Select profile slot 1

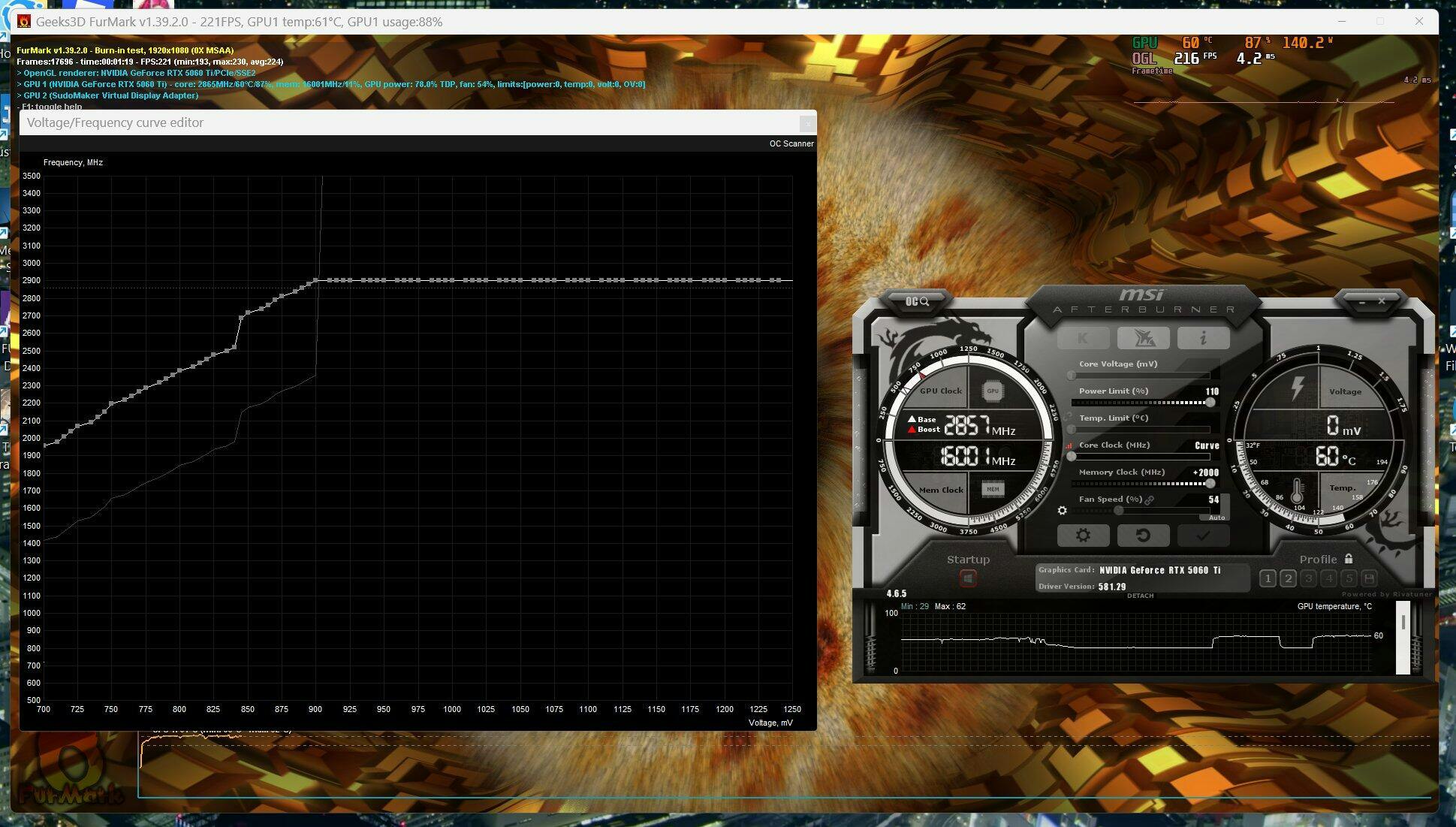click(1268, 578)
